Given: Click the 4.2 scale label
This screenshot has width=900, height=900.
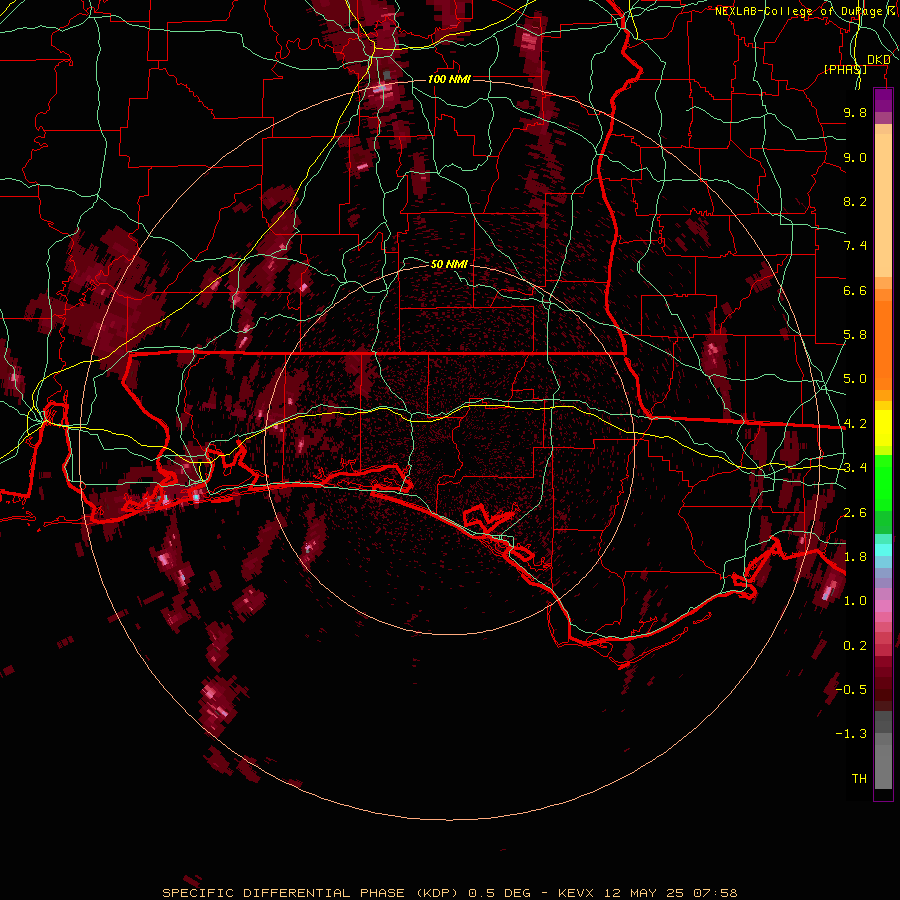Looking at the screenshot, I should click(855, 424).
